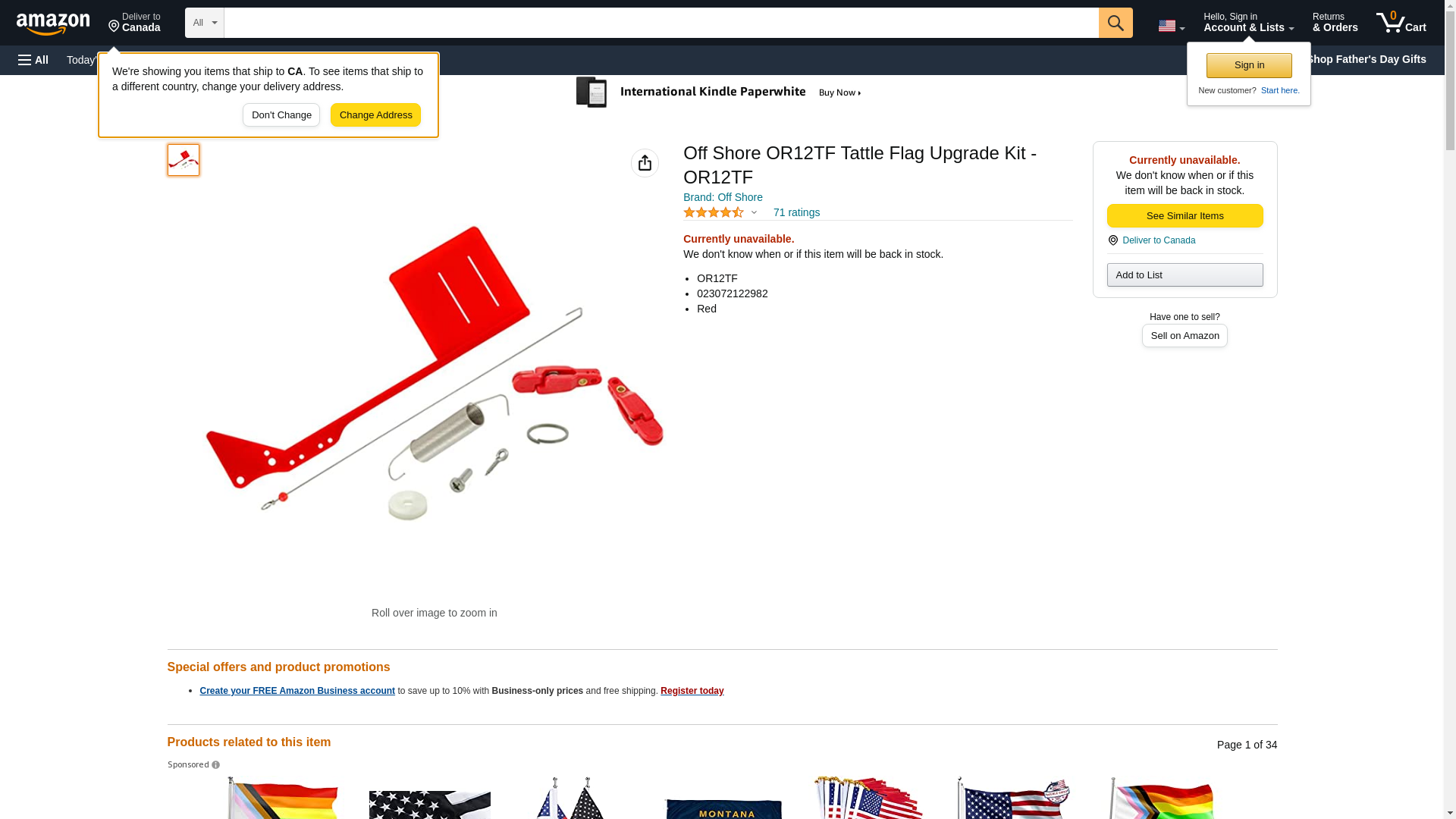Viewport: 1456px width, 819px height.
Task: Click the Amazon logo
Action: click(53, 24)
